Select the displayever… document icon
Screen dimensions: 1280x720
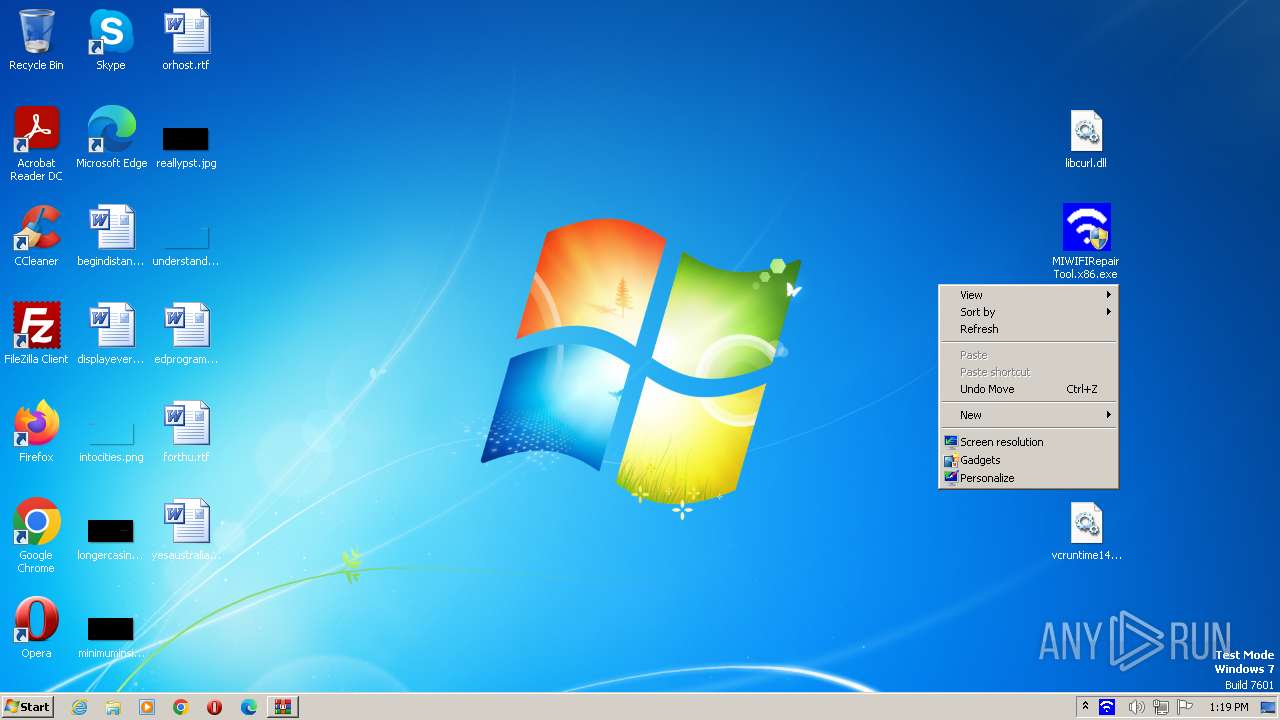click(x=111, y=334)
